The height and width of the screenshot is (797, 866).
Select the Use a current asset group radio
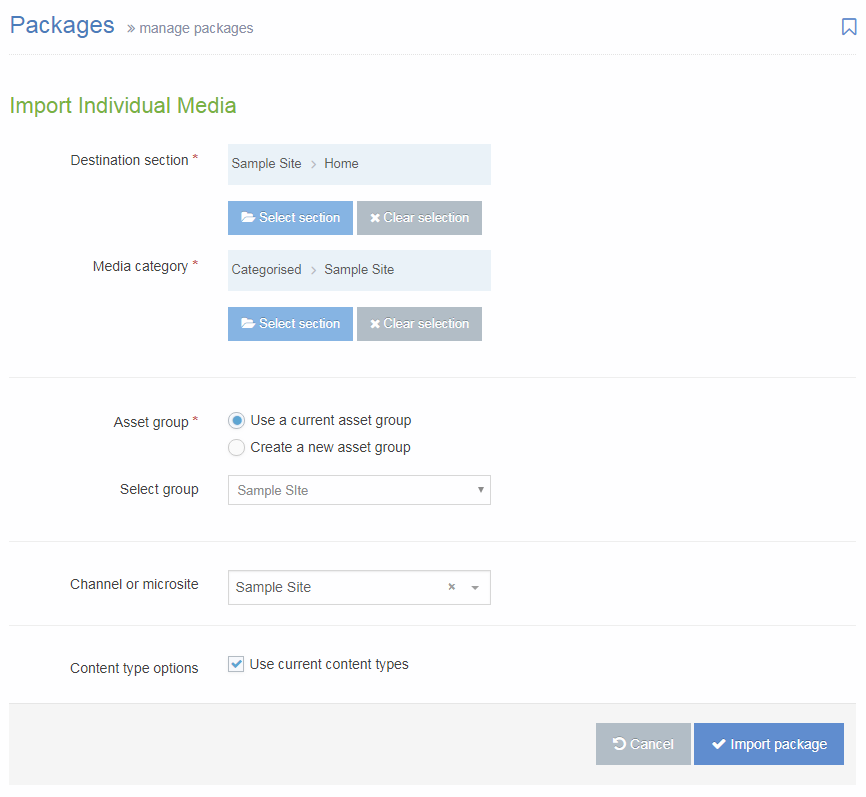coord(236,421)
